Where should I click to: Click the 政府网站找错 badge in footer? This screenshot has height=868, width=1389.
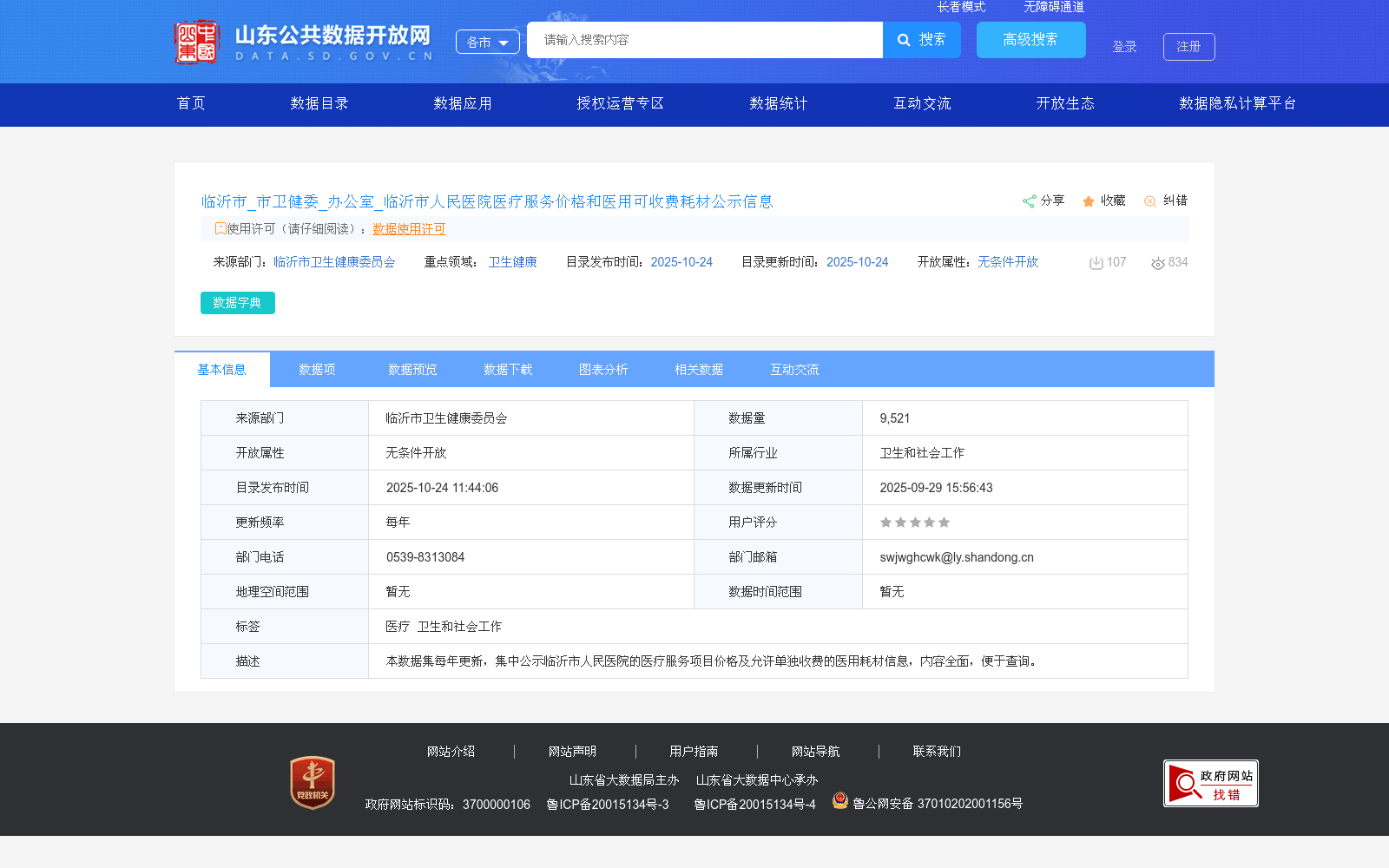pyautogui.click(x=1210, y=782)
